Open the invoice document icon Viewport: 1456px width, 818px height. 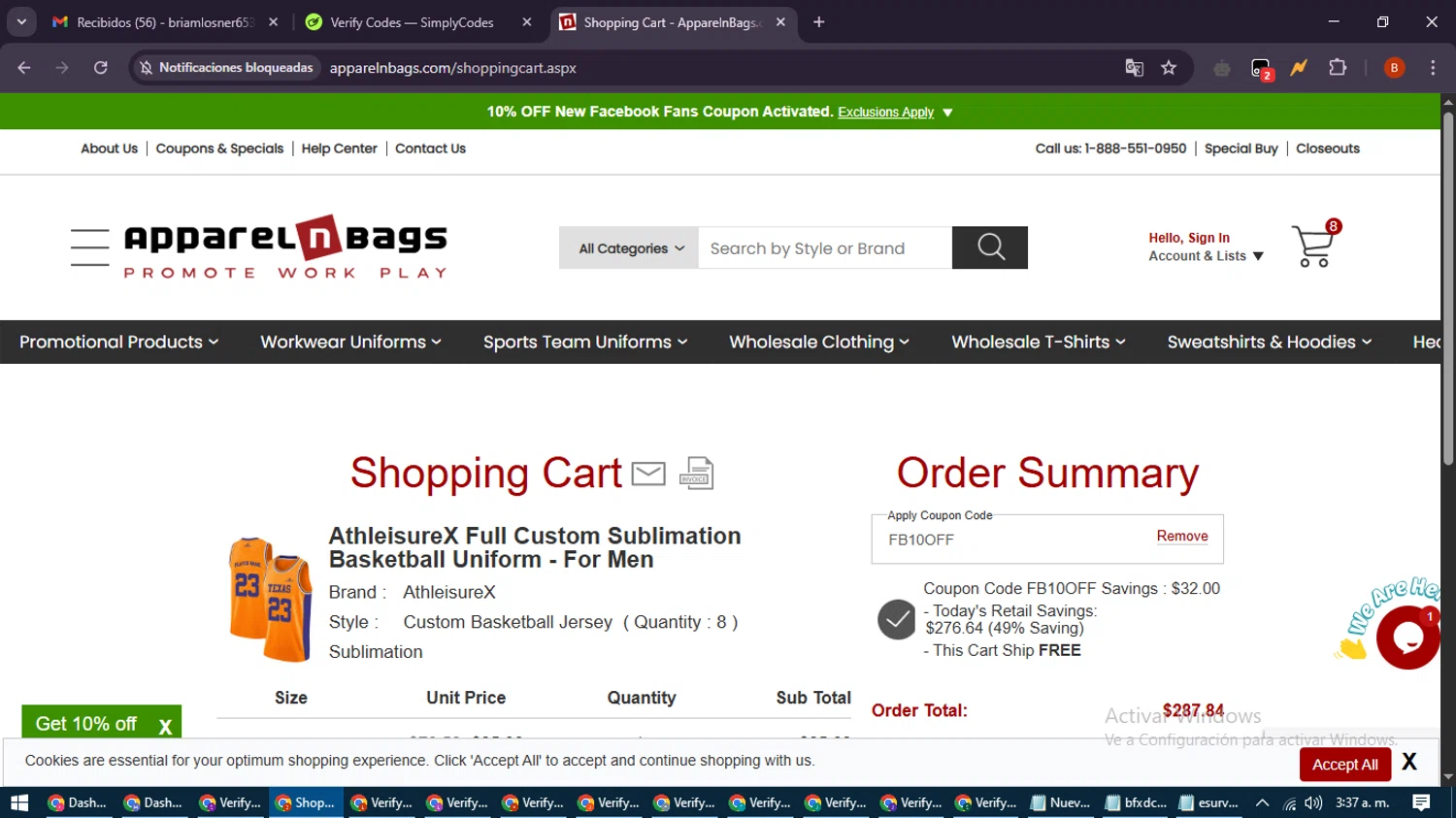[x=696, y=473]
